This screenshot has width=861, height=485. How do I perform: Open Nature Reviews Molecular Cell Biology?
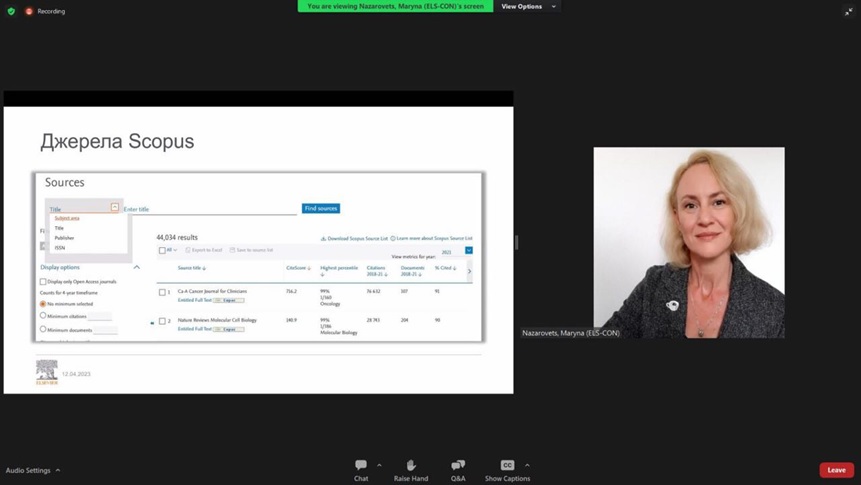pos(217,320)
